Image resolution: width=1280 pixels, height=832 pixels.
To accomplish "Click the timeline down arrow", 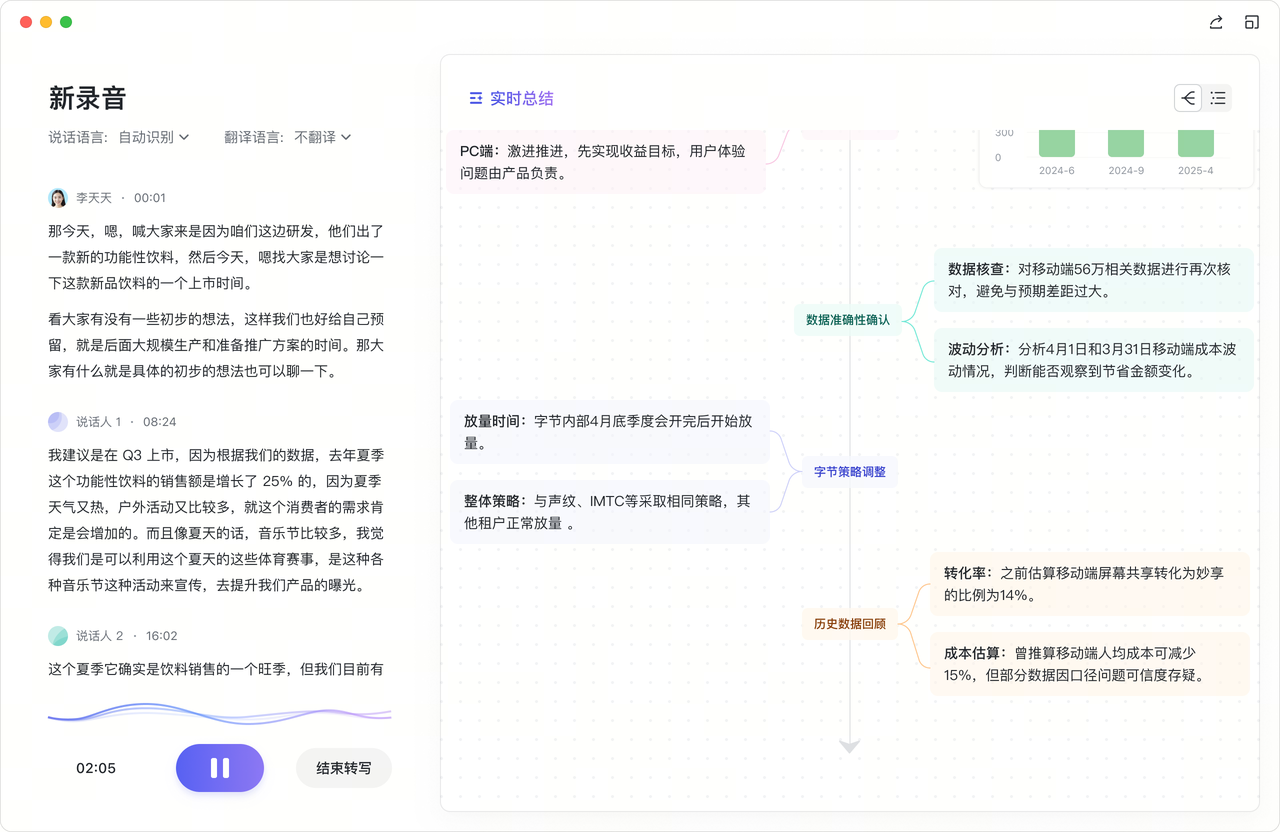I will tap(850, 746).
